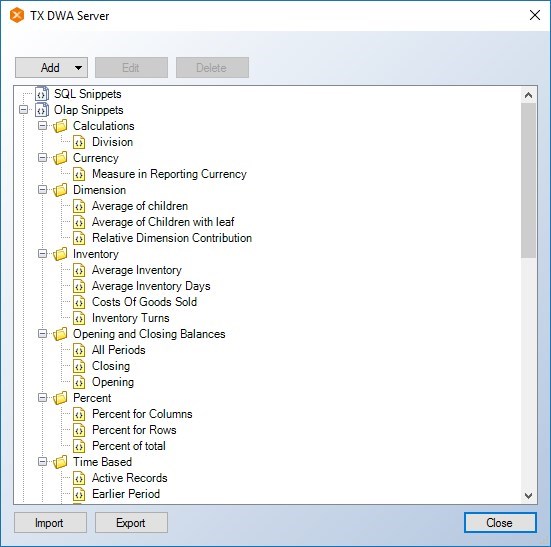
Task: Click the Calculations folder icon
Action: point(60,126)
